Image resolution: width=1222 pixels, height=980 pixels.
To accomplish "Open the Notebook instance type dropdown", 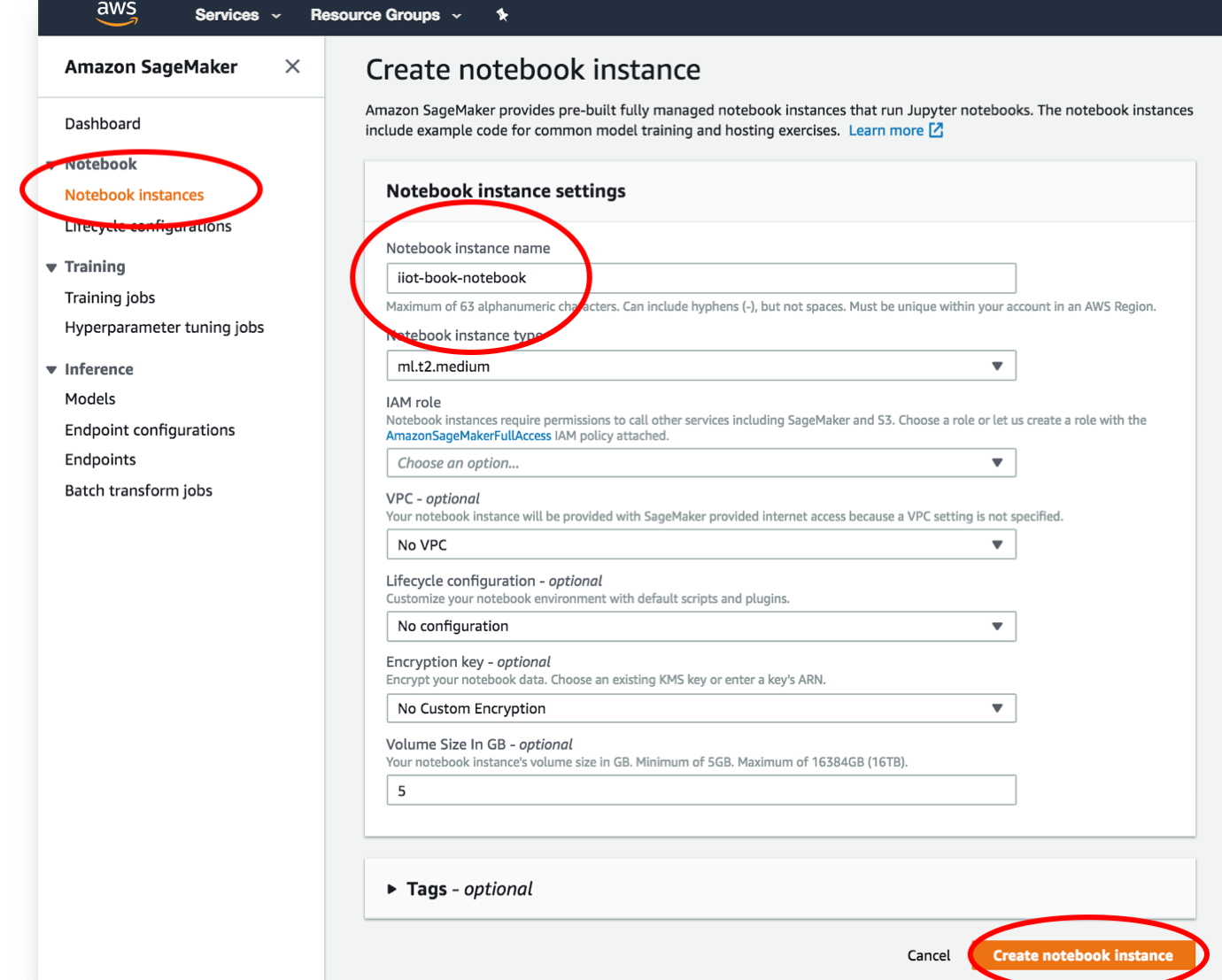I will 700,366.
